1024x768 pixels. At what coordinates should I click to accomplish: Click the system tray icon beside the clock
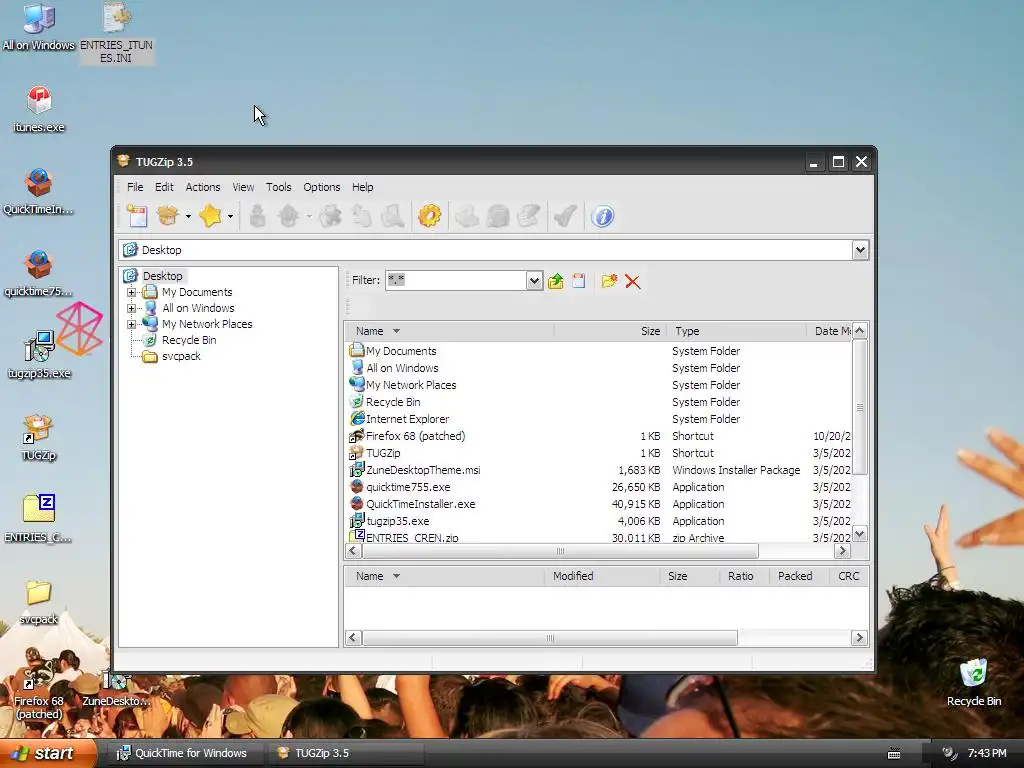950,753
